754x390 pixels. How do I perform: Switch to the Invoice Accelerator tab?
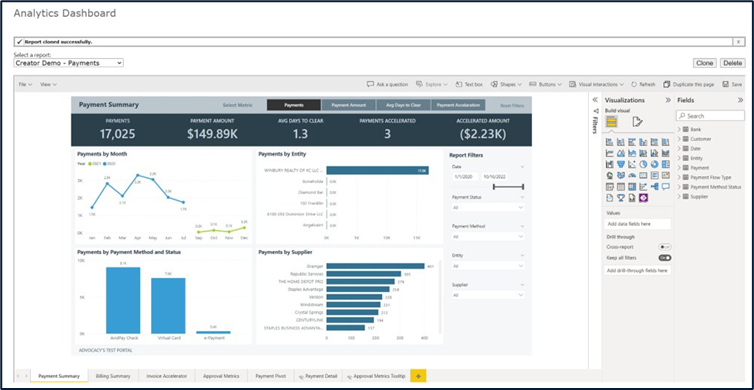166,376
